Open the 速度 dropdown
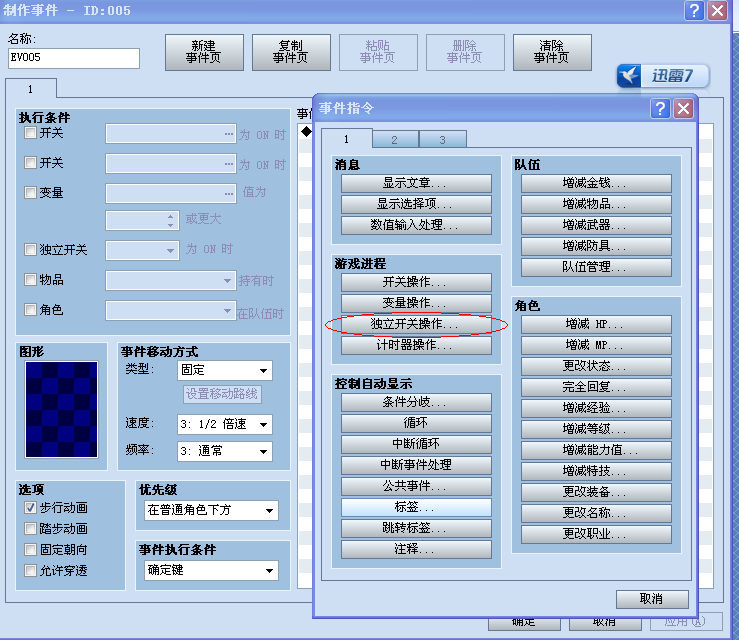Image resolution: width=739 pixels, height=640 pixels. tap(225, 424)
